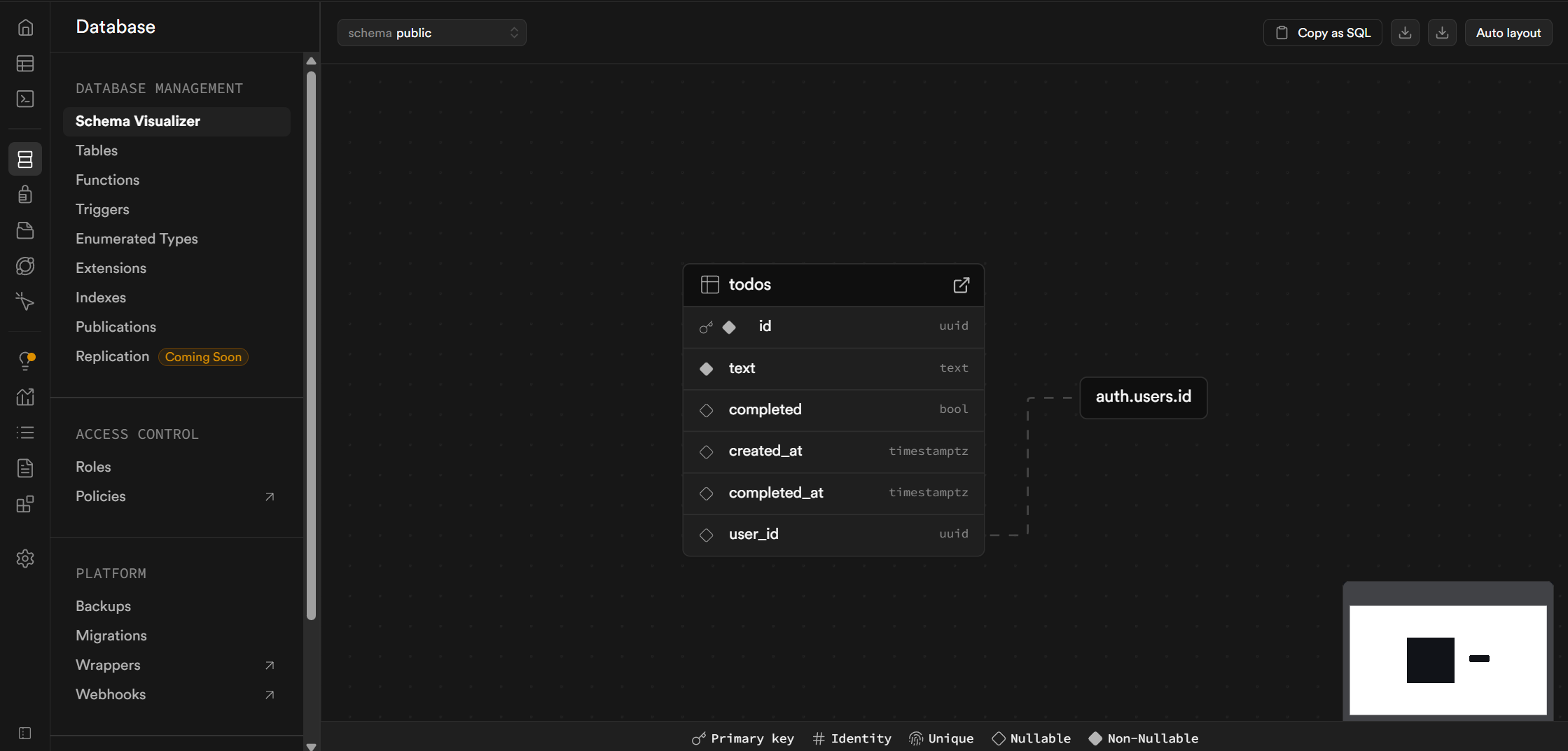Click the primary key icon on id row

click(x=706, y=327)
